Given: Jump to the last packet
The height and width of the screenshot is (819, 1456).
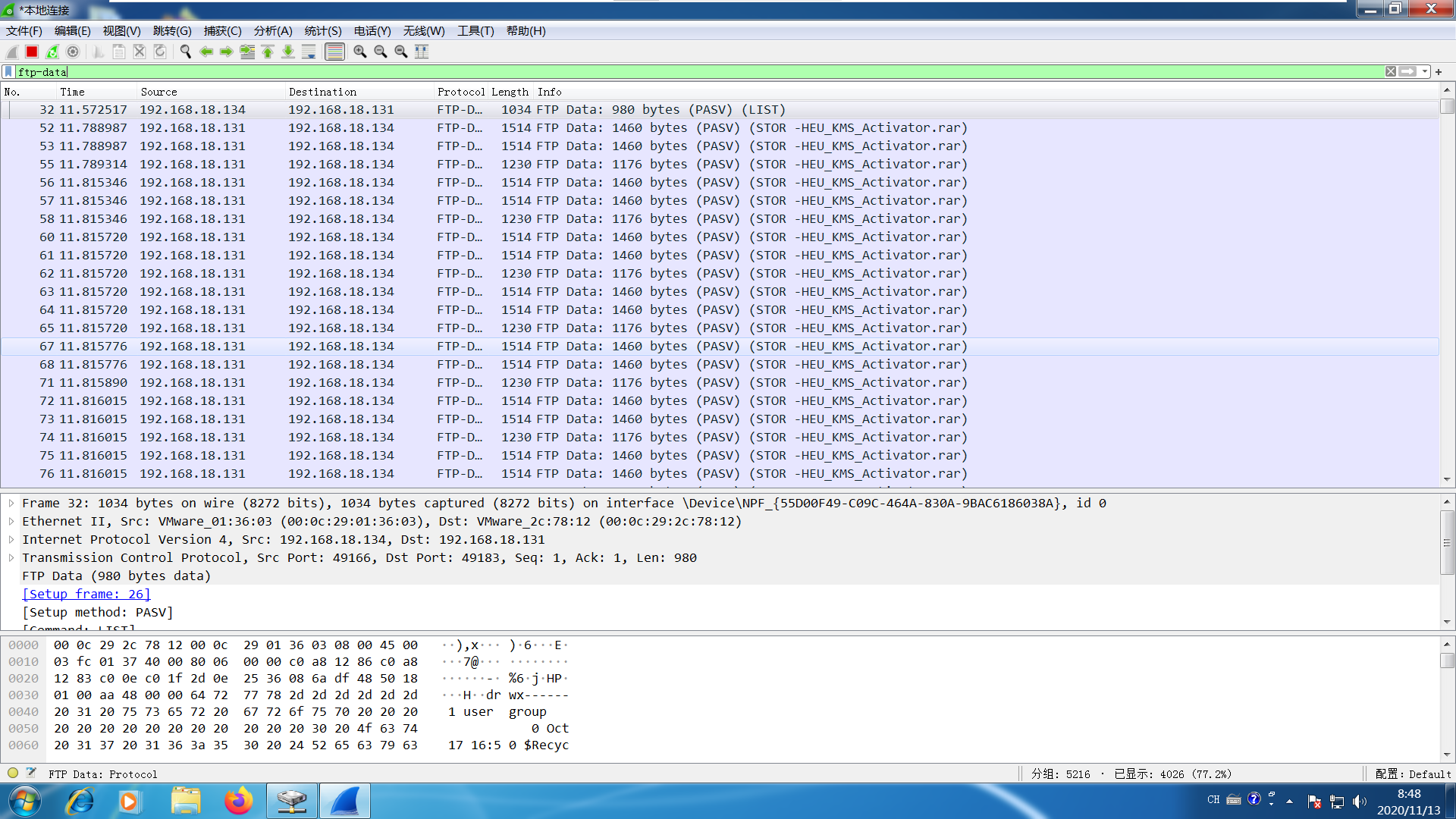Looking at the screenshot, I should point(288,52).
